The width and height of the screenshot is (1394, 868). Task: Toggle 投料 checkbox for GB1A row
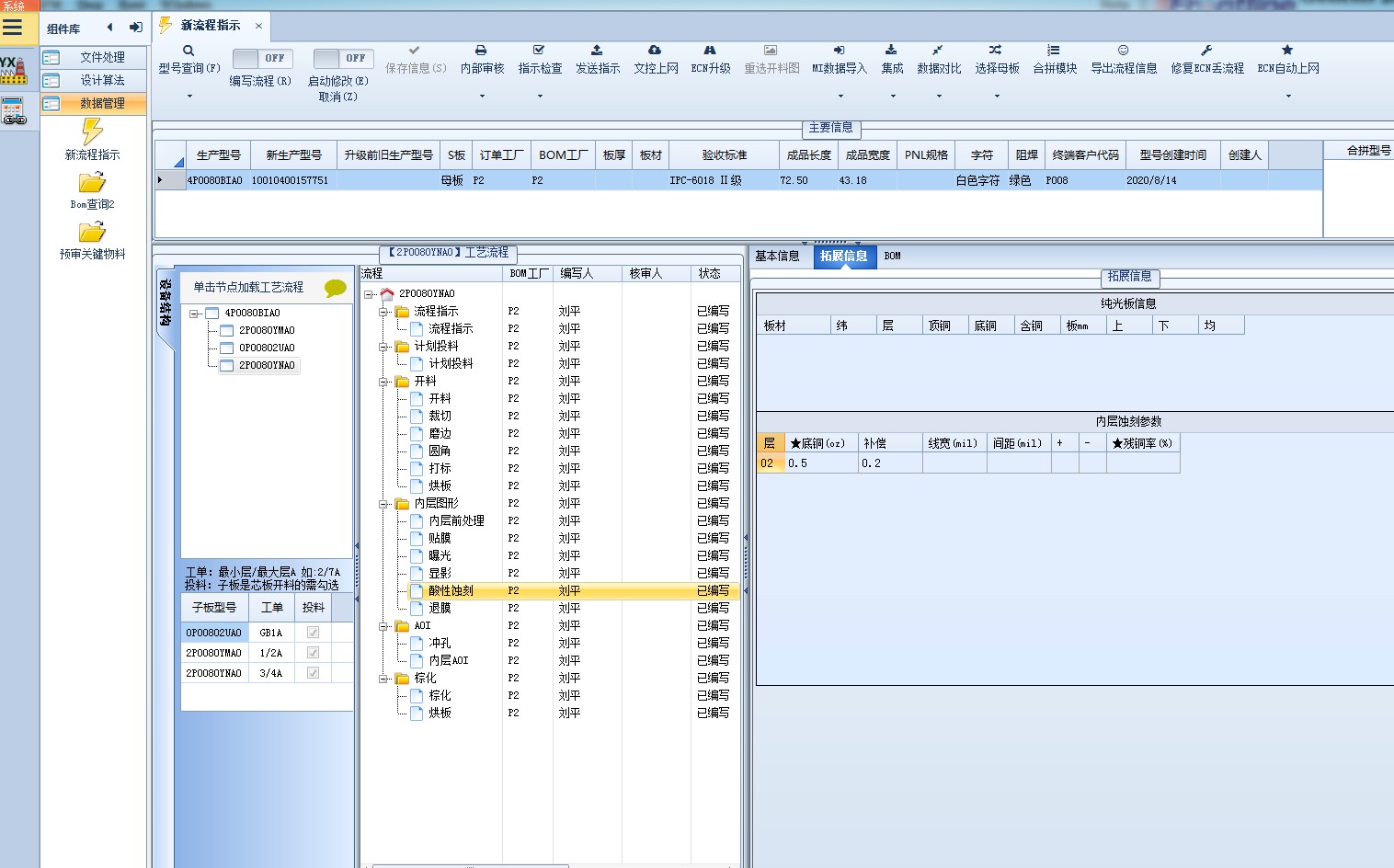[313, 633]
